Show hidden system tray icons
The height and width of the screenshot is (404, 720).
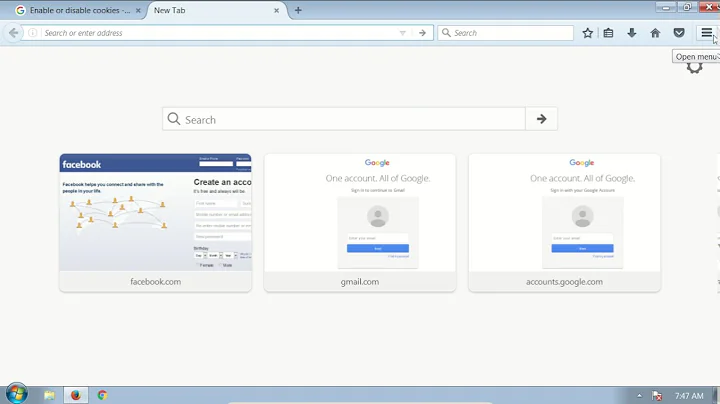coord(639,395)
